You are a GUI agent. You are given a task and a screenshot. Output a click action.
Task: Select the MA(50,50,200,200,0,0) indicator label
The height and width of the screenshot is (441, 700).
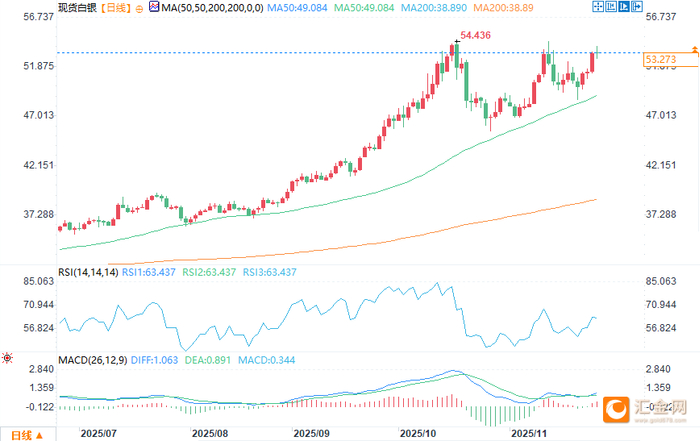pos(212,8)
